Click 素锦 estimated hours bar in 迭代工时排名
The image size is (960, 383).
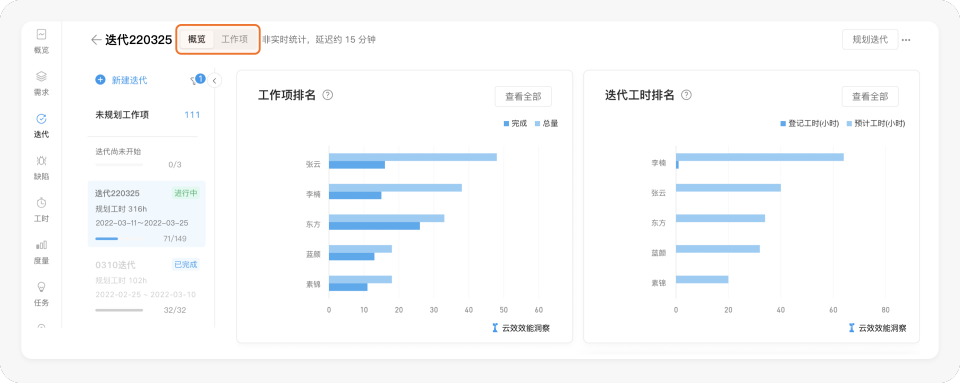click(702, 279)
